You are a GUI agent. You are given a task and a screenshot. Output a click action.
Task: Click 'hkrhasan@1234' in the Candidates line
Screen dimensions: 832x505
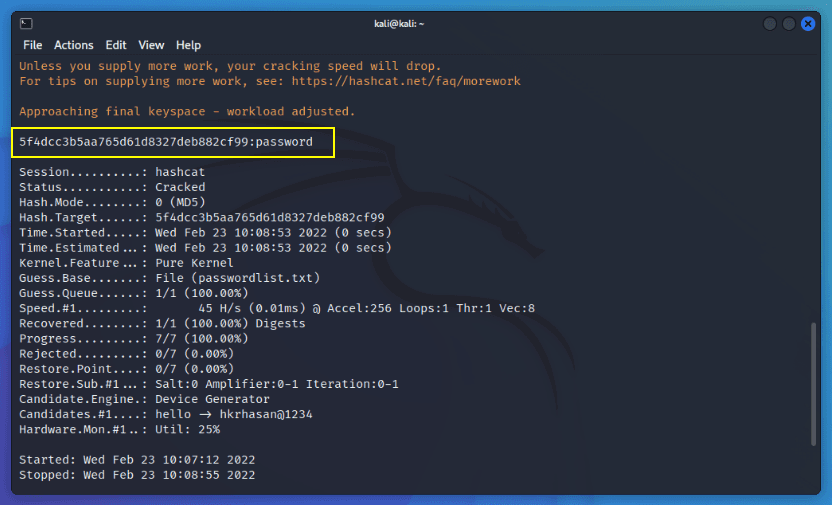(x=266, y=414)
